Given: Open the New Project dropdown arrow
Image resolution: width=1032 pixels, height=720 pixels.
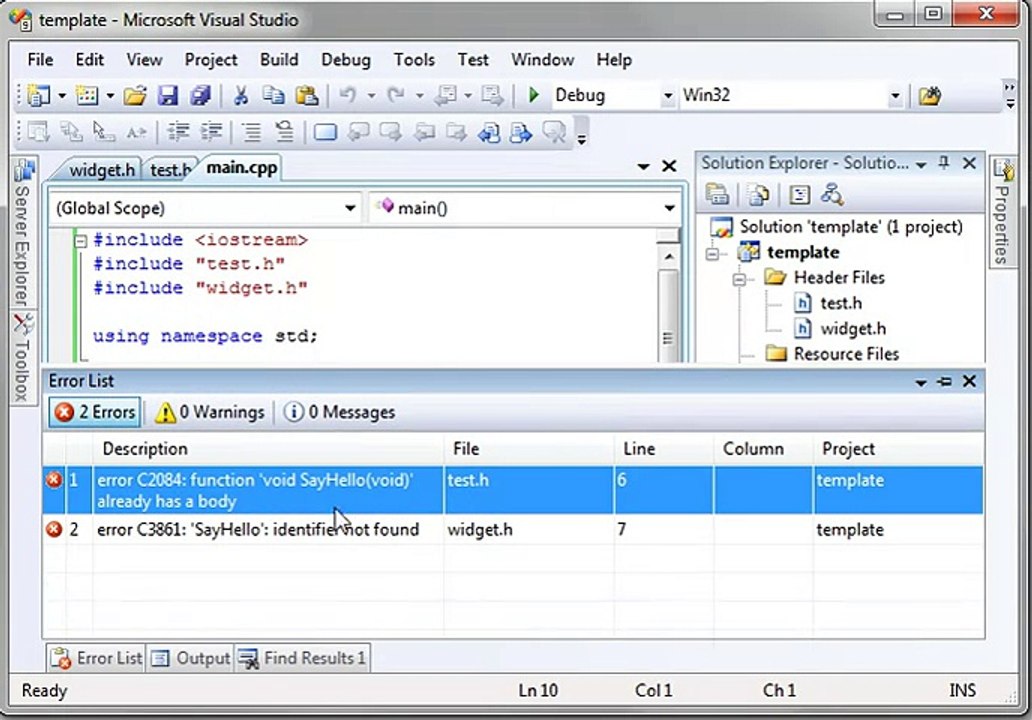Looking at the screenshot, I should point(62,96).
